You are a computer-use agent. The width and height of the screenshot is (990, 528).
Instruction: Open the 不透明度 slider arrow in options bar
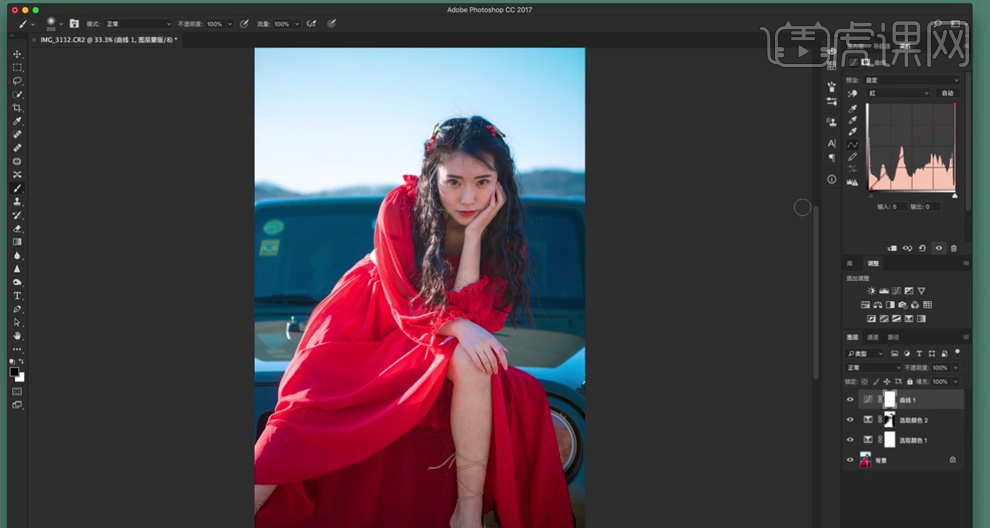(x=230, y=24)
